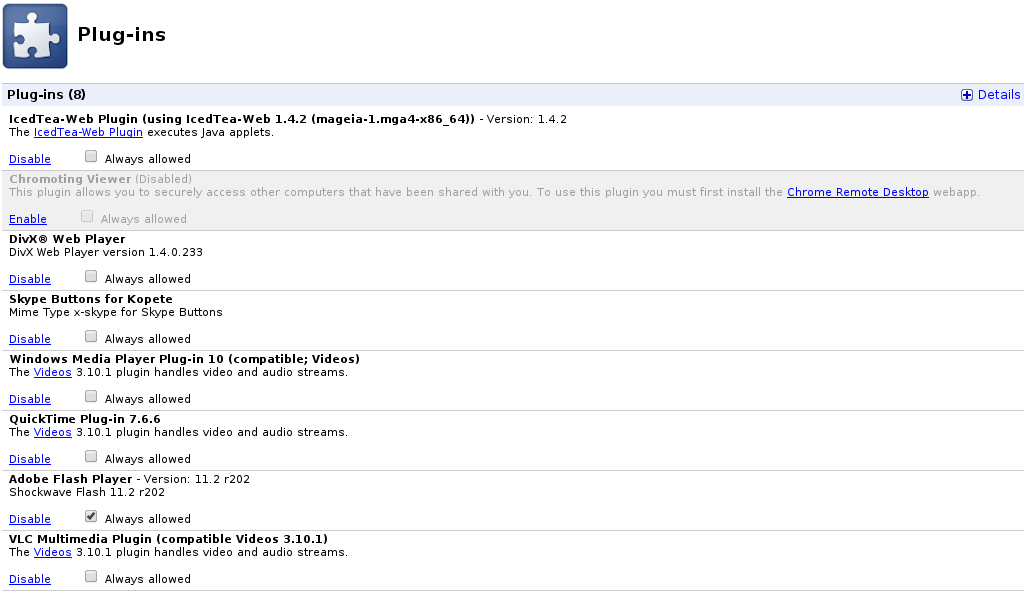Disable Skype Buttons for Kopete

(x=29, y=339)
